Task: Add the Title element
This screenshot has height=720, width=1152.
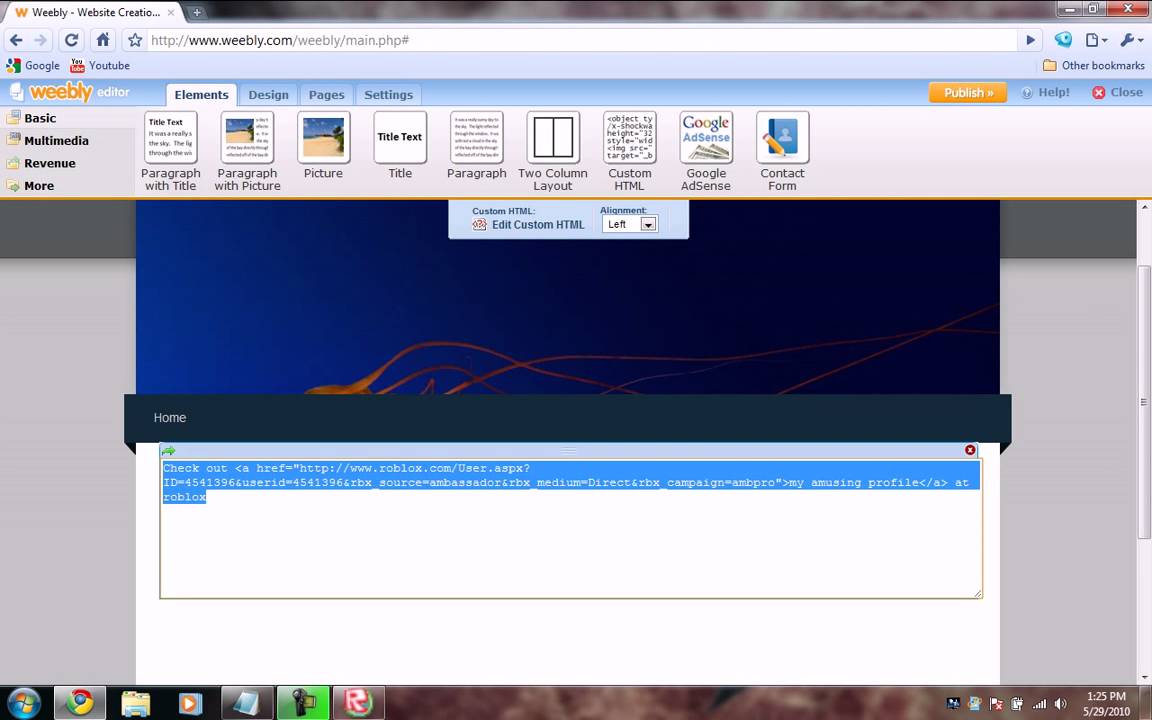Action: click(x=400, y=145)
